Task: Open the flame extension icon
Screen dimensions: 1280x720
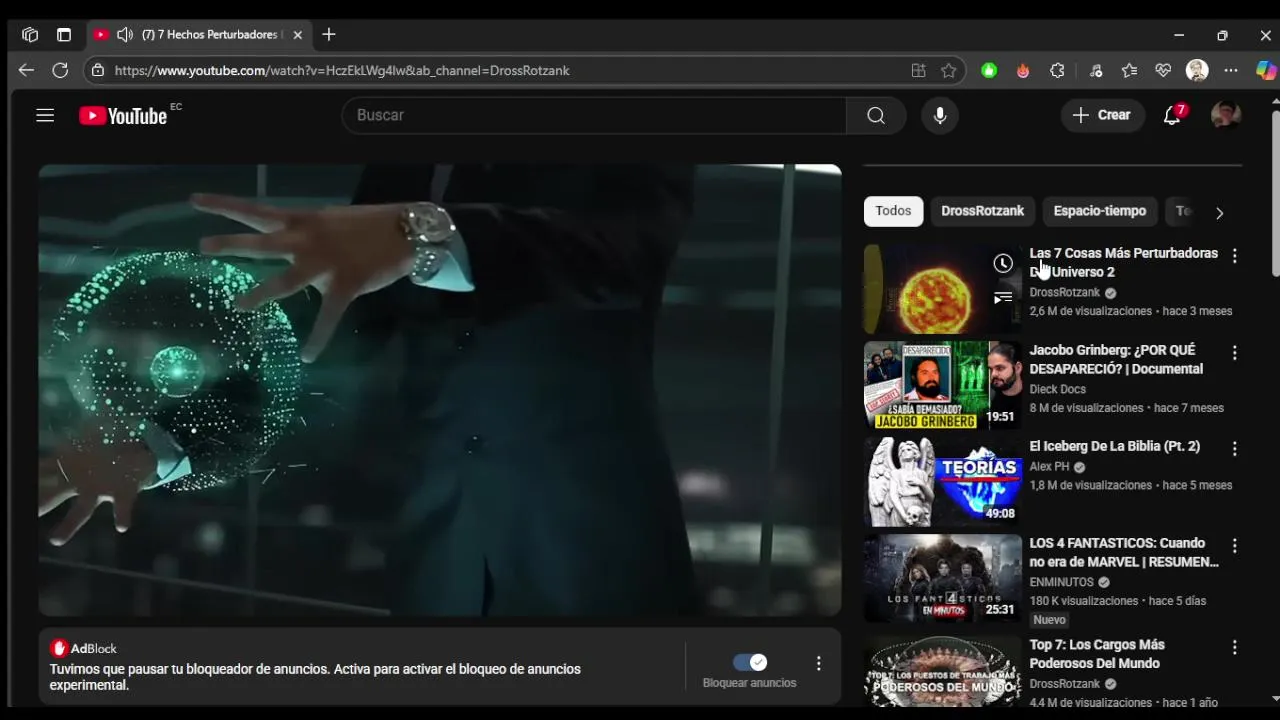Action: coord(1023,70)
